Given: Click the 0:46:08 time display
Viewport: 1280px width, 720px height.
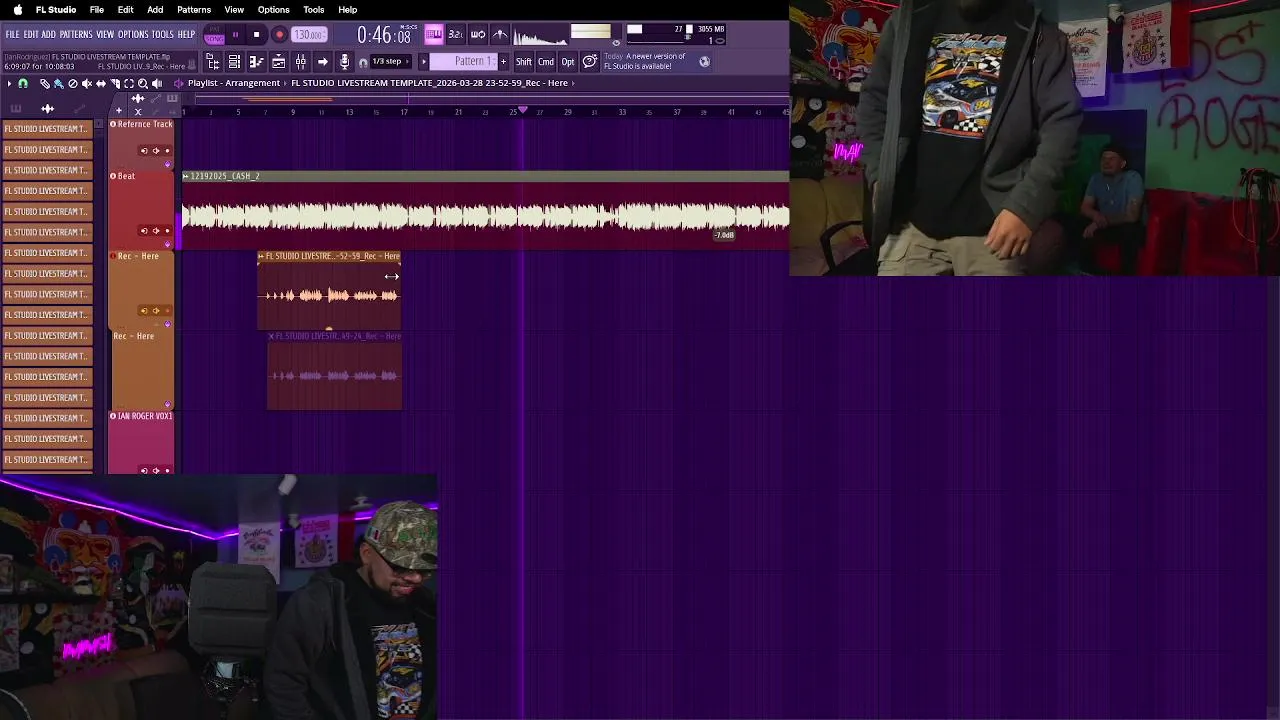Looking at the screenshot, I should coord(385,36).
